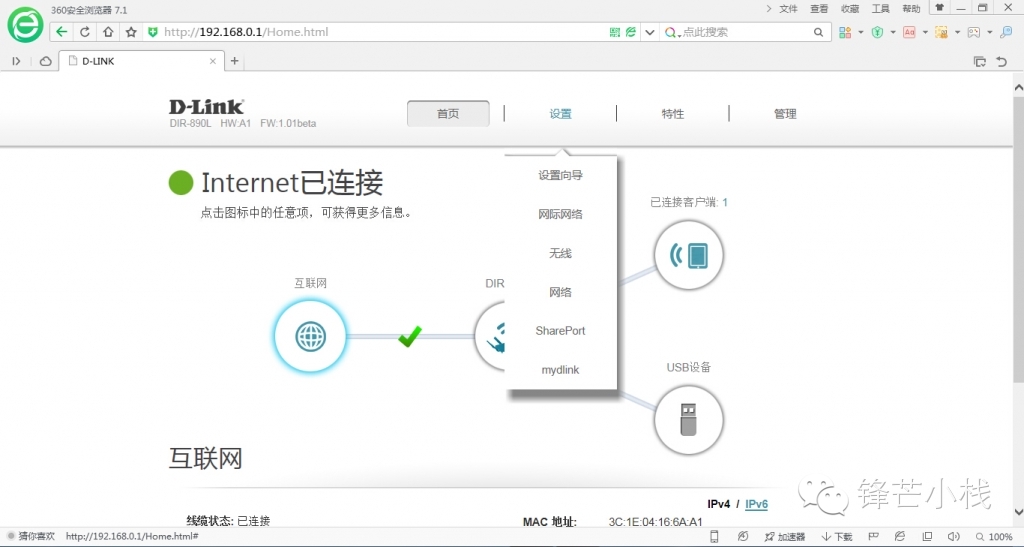Image resolution: width=1024 pixels, height=547 pixels.
Task: Choose 无线 from the dropdown menu
Action: [560, 253]
